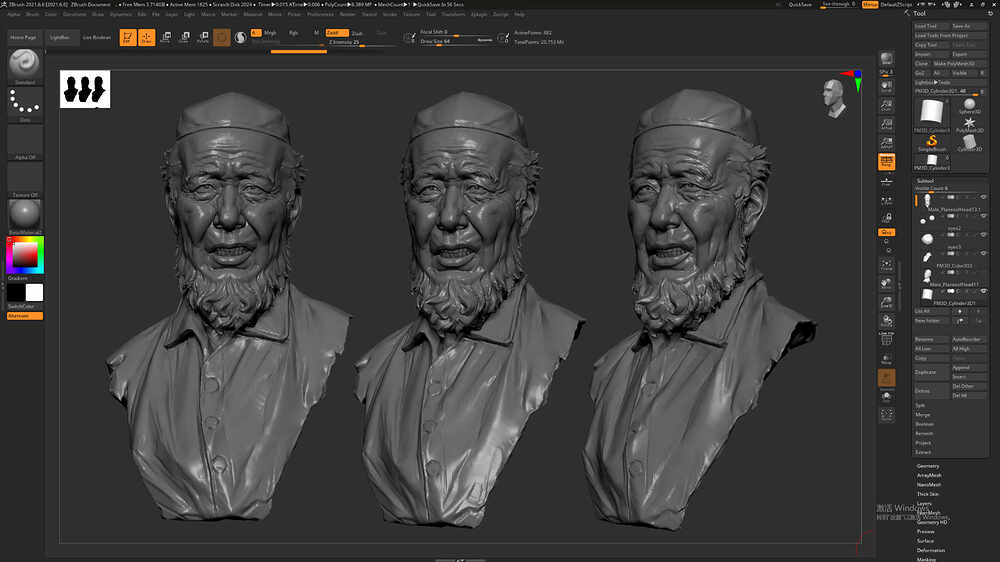Image resolution: width=1000 pixels, height=562 pixels.
Task: Select the Cylinder3D tool thumbnail
Action: click(x=969, y=143)
